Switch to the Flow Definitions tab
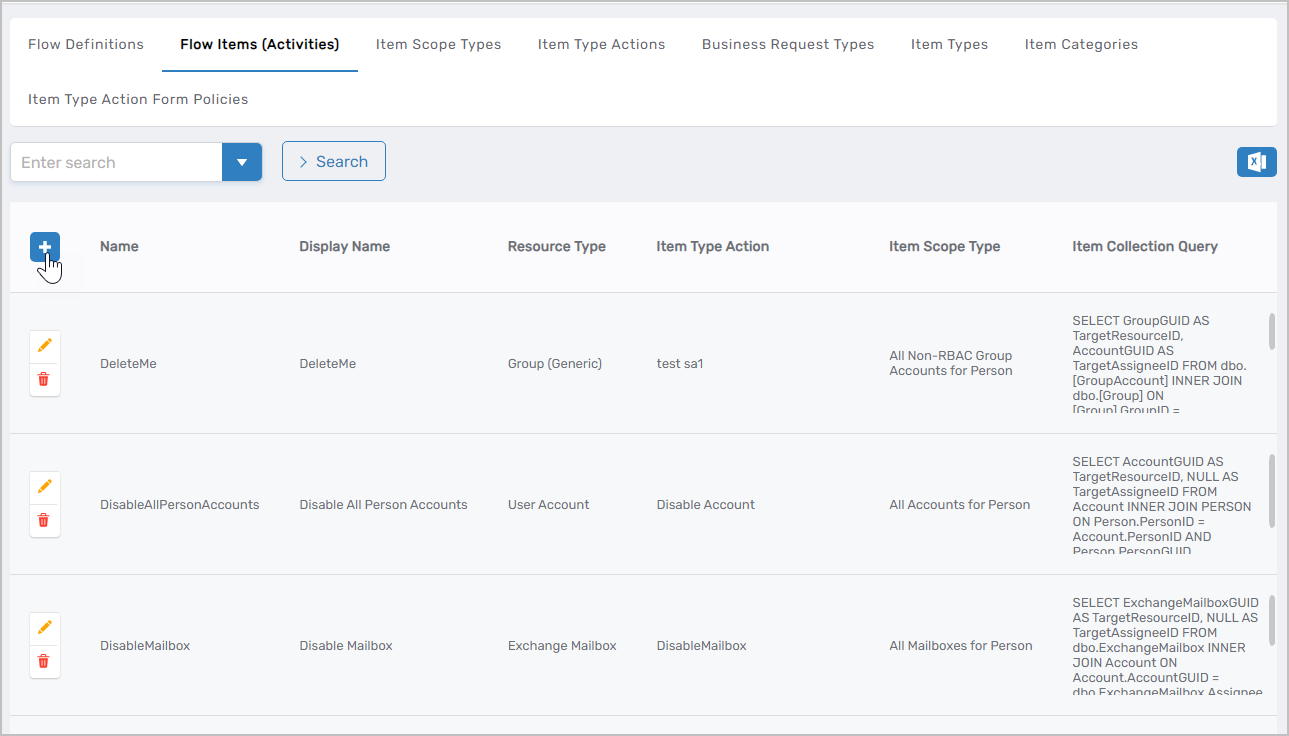Image resolution: width=1289 pixels, height=736 pixels. pyautogui.click(x=86, y=44)
